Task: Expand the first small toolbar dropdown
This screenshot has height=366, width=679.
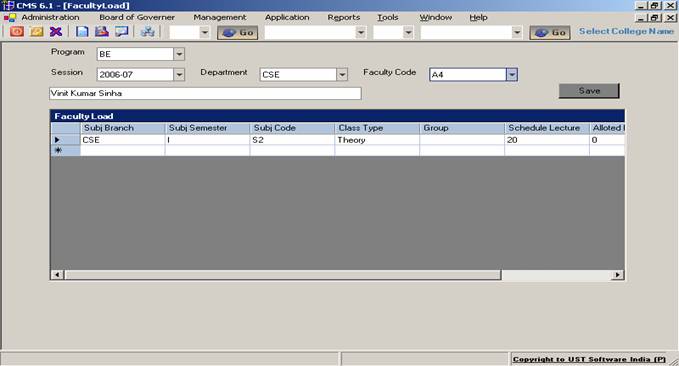Action: coord(204,32)
